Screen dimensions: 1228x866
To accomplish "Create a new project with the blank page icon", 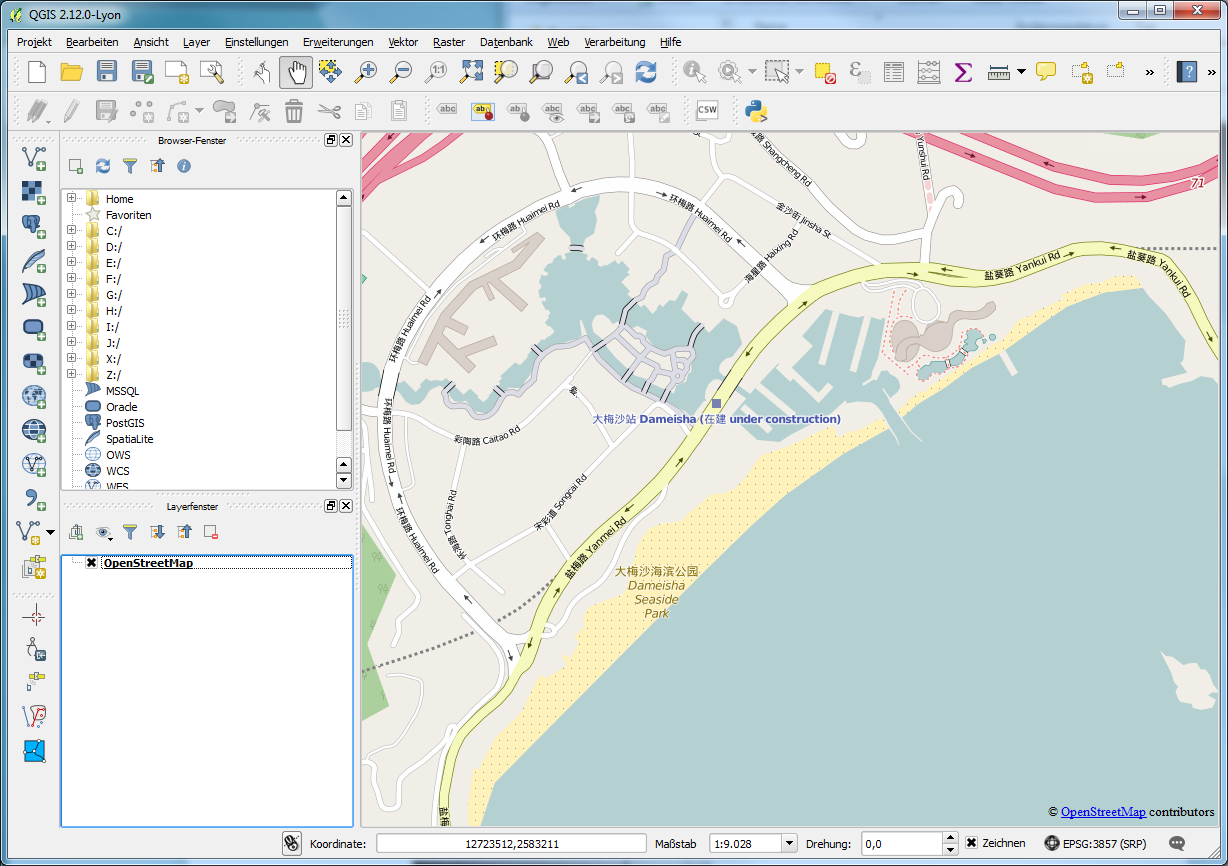I will coord(37,71).
